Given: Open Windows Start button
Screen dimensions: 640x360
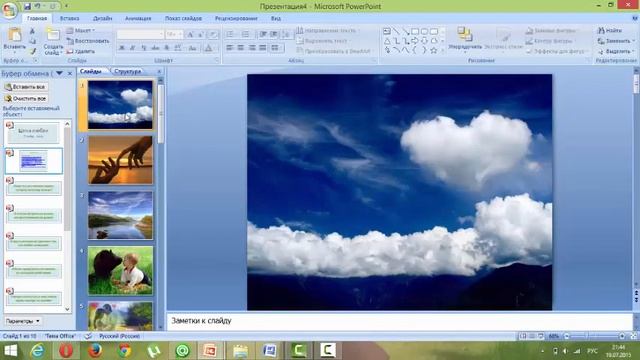Looking at the screenshot, I should click(11, 351).
